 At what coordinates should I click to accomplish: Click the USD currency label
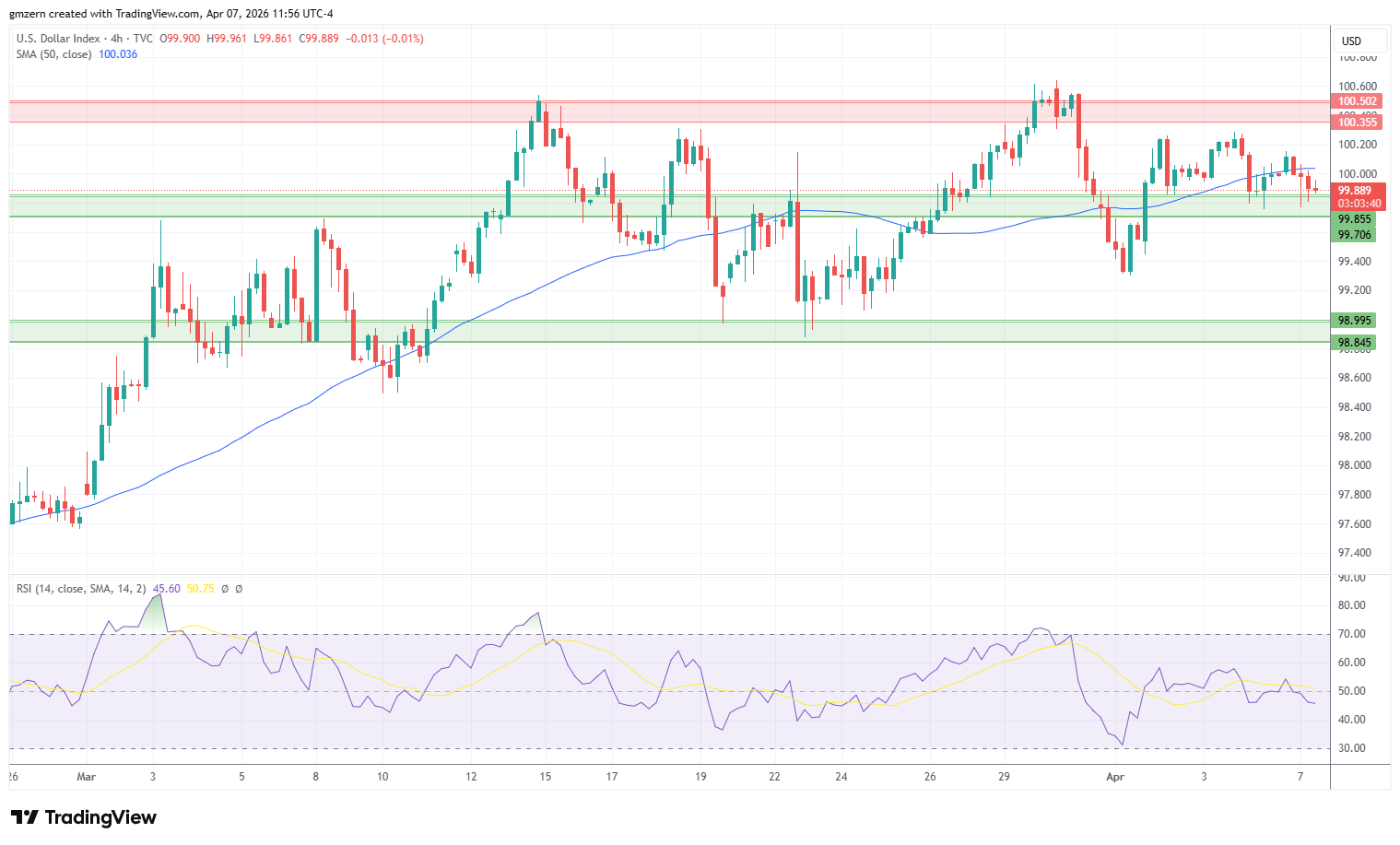pyautogui.click(x=1351, y=41)
